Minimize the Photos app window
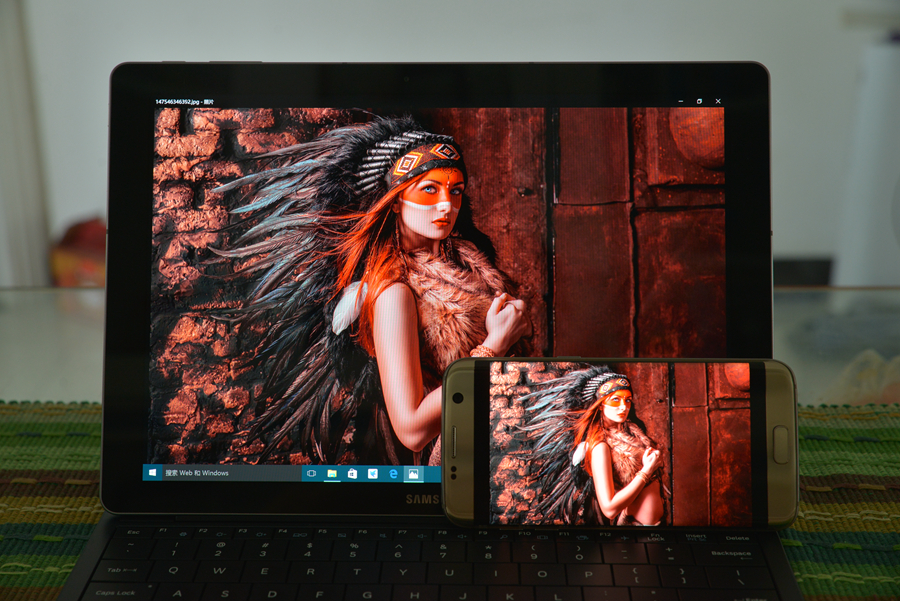 (681, 101)
